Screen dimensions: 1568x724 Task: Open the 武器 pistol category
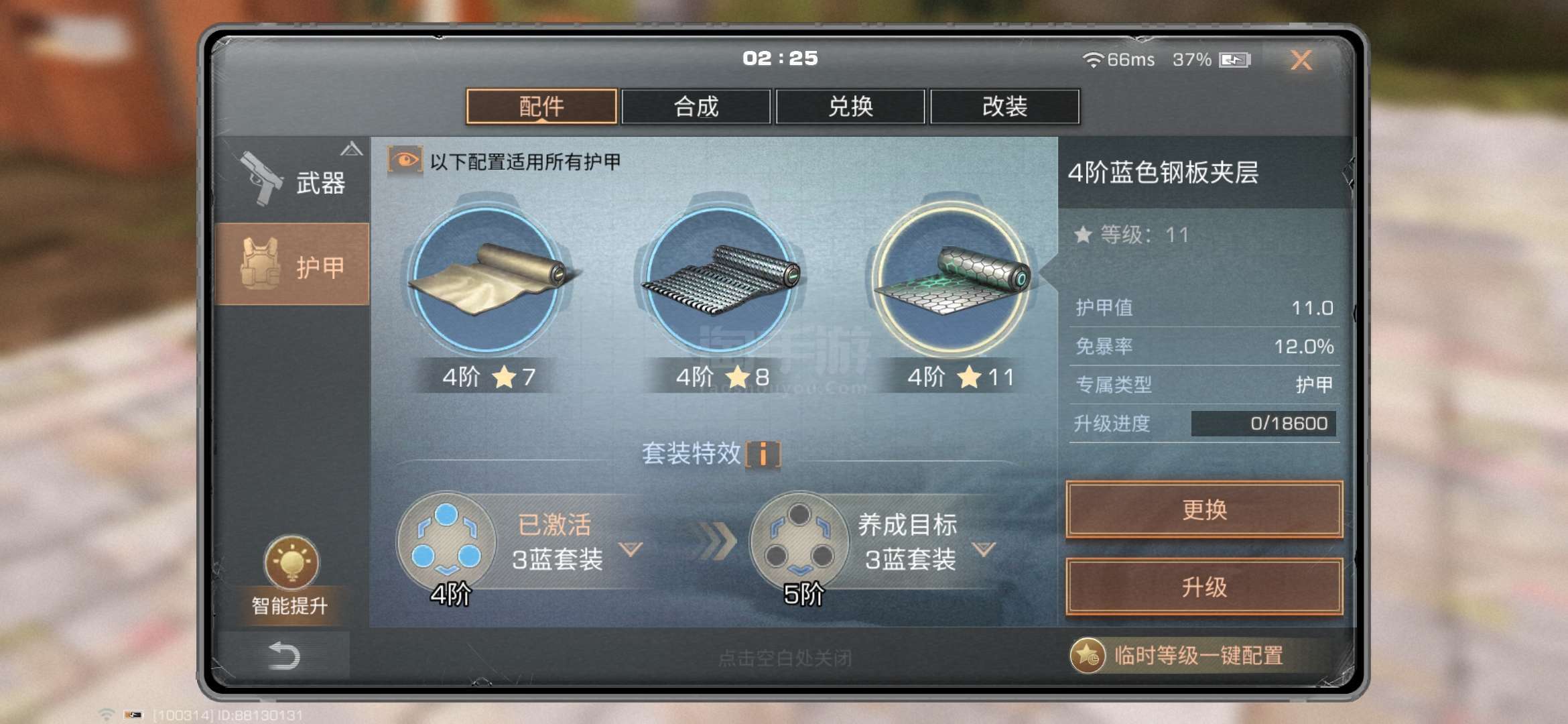(x=293, y=180)
